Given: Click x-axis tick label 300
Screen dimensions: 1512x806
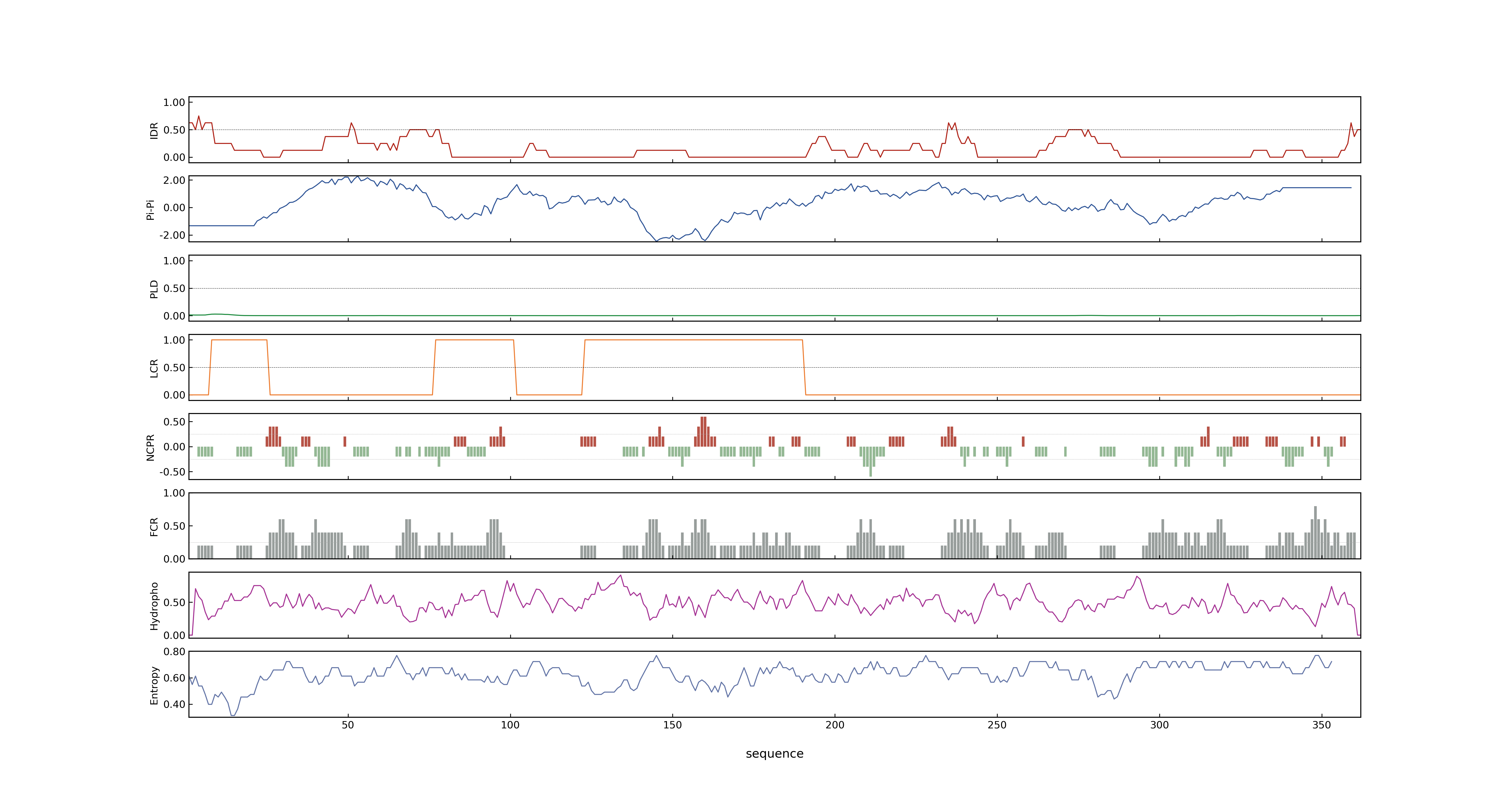Looking at the screenshot, I should 1159,725.
